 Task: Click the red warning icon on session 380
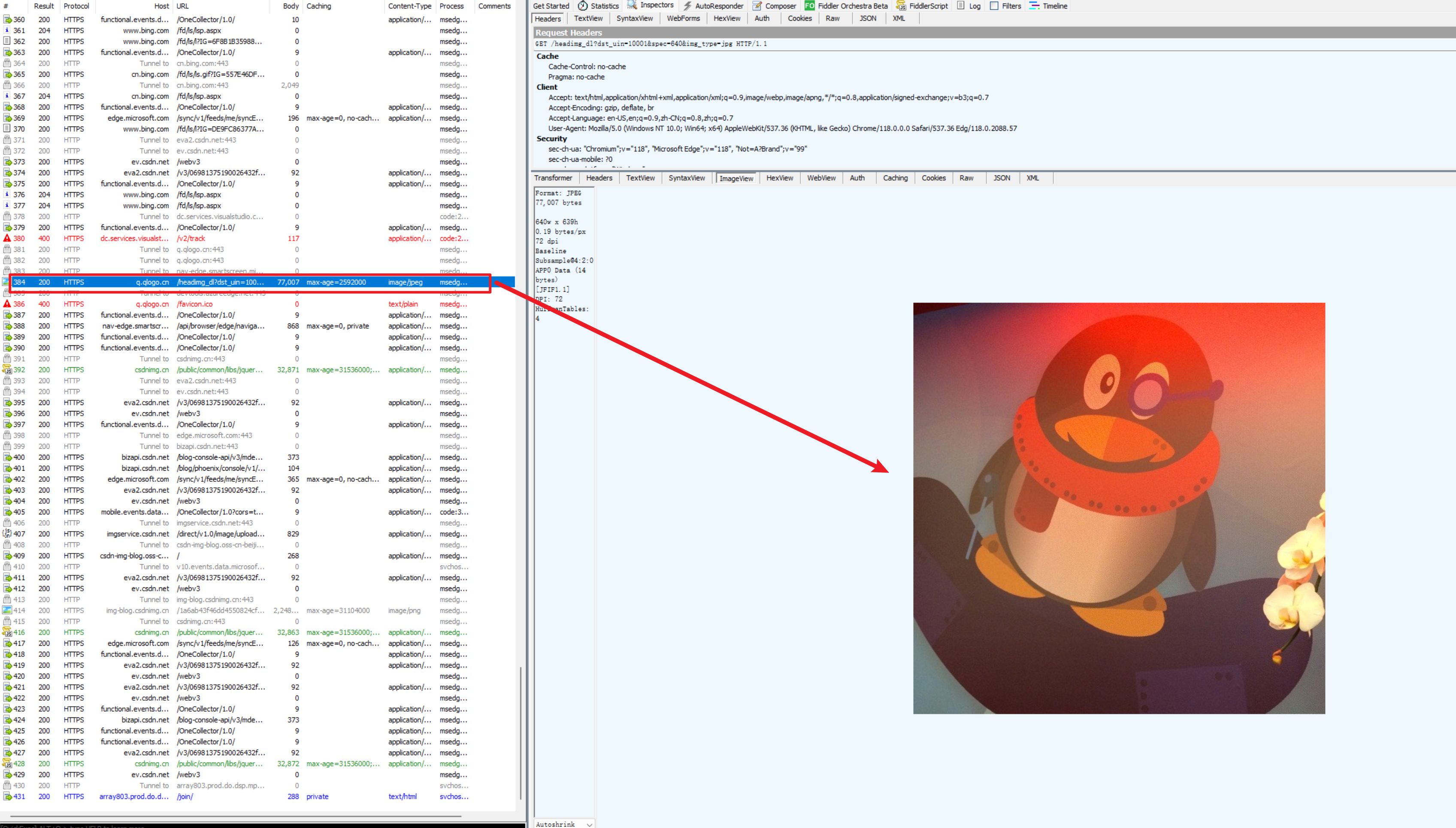(7, 238)
